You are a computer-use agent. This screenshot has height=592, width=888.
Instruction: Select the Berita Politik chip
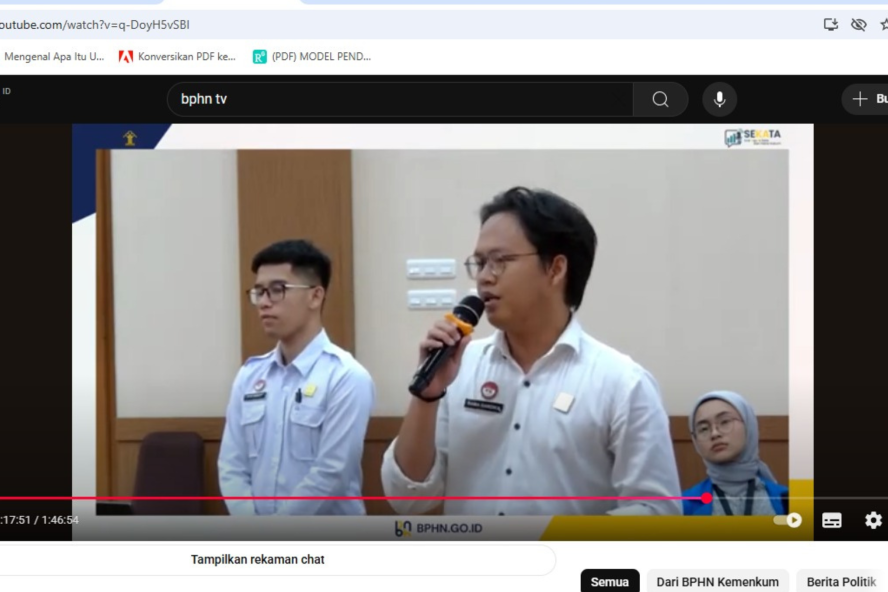(x=841, y=582)
